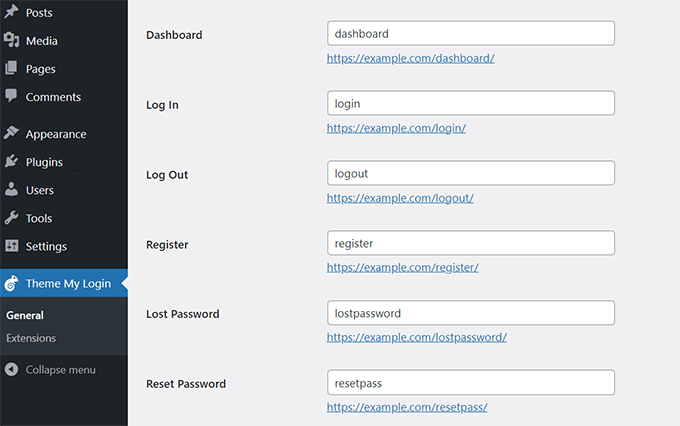
Task: Focus the Register slug input field
Action: 471,243
